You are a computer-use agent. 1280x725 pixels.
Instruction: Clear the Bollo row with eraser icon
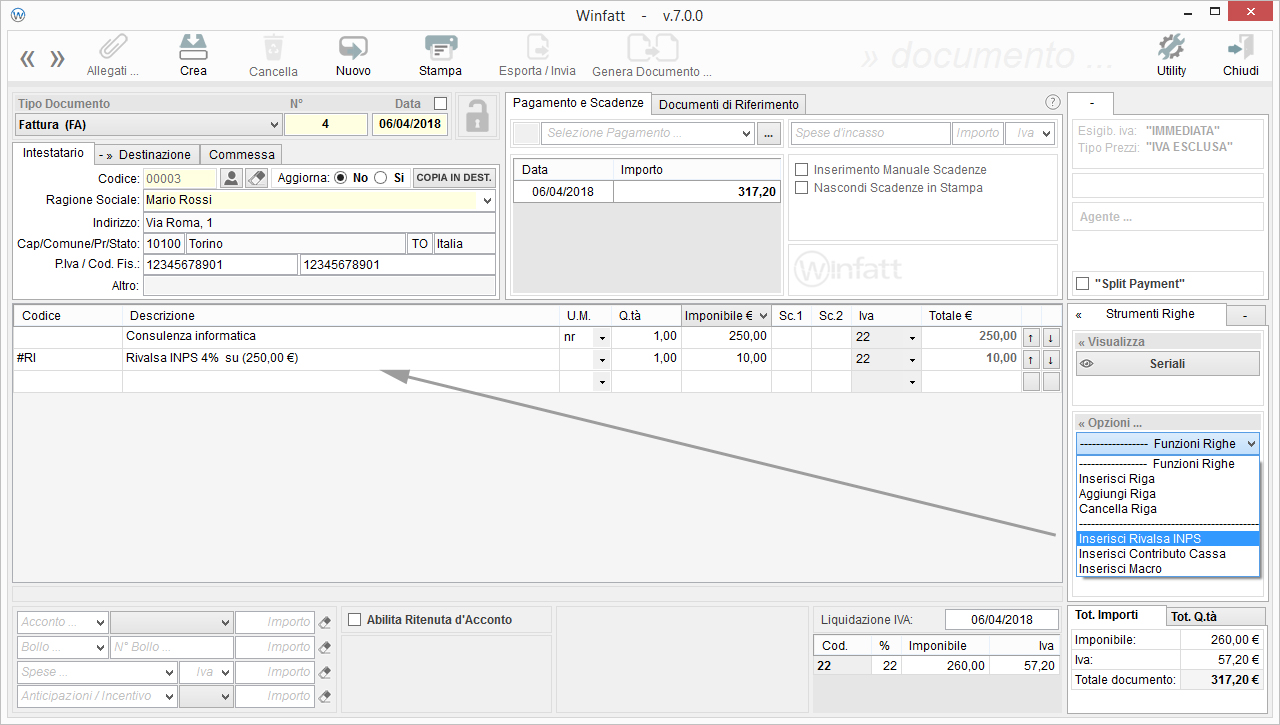(x=325, y=647)
